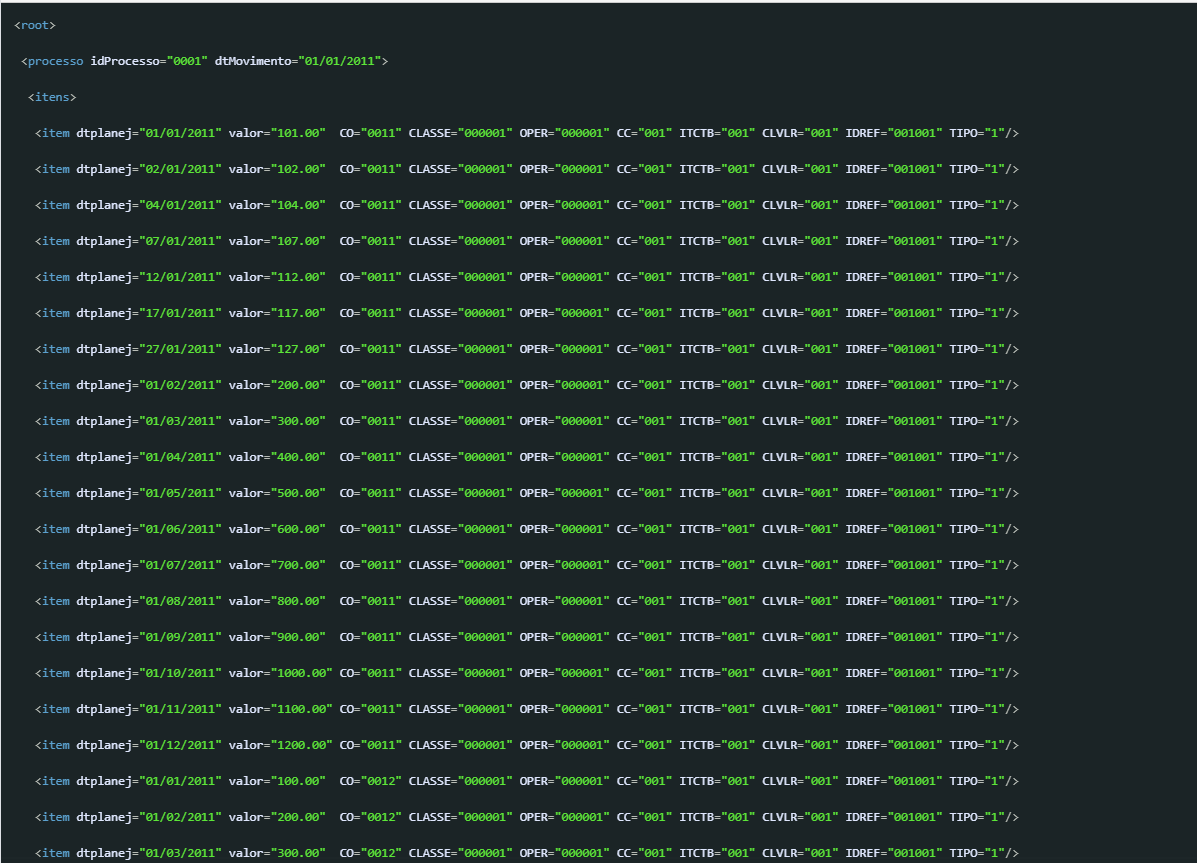Viewport: 1197px width, 863px height.
Task: Click the dtplanej date "01/11/2011"
Action: [181, 709]
